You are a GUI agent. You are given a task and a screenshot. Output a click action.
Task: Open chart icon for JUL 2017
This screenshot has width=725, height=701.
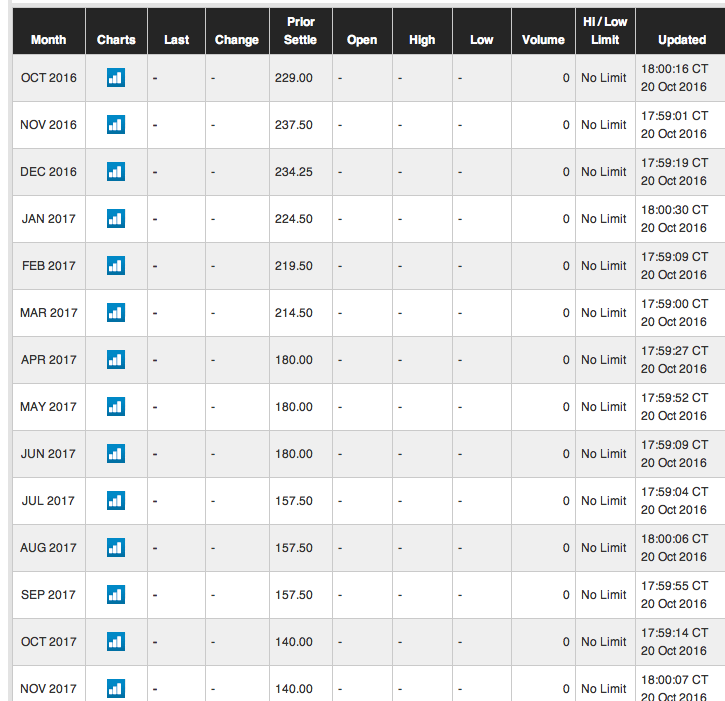[x=116, y=501]
